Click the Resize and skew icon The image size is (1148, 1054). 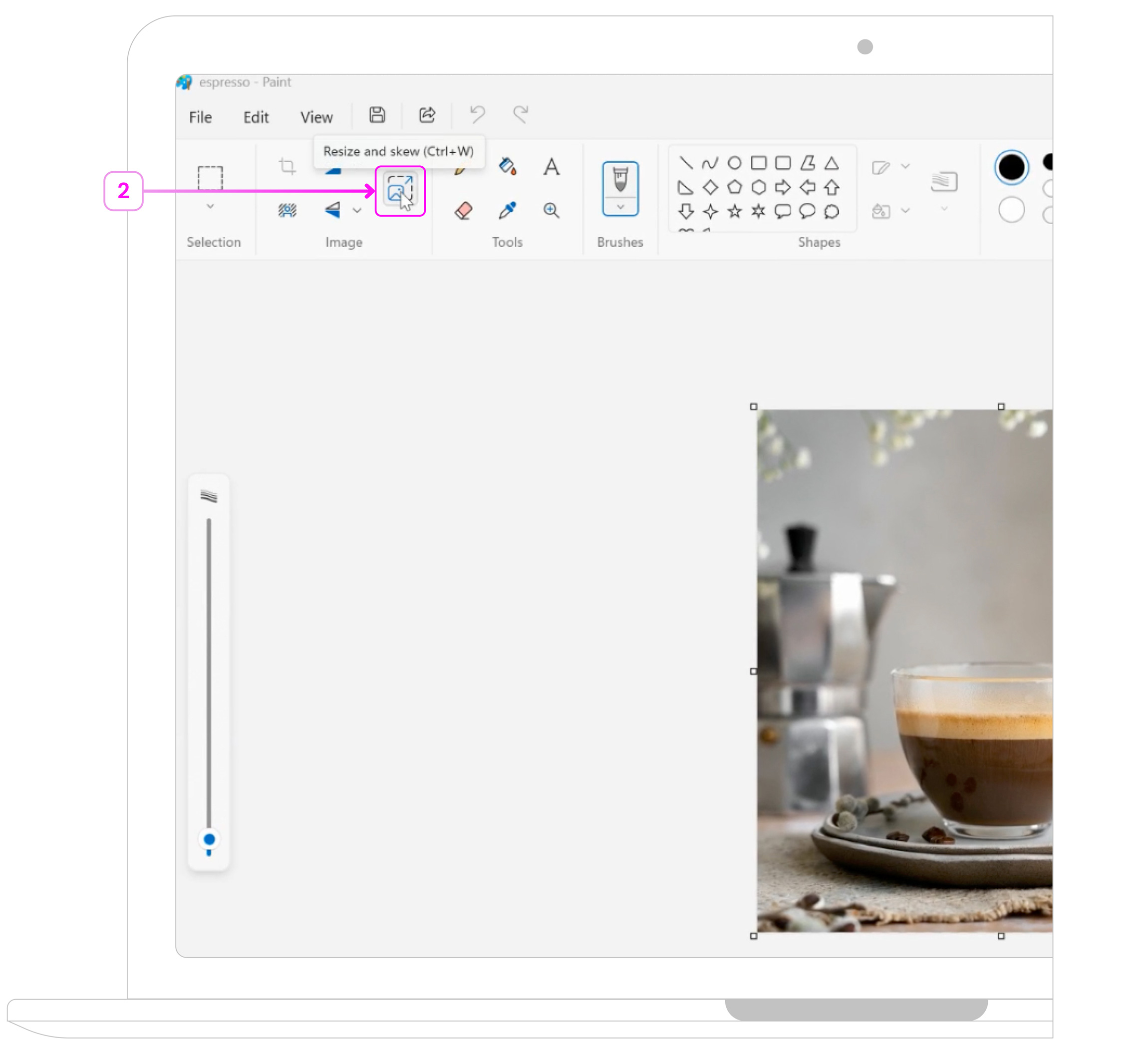coord(400,191)
